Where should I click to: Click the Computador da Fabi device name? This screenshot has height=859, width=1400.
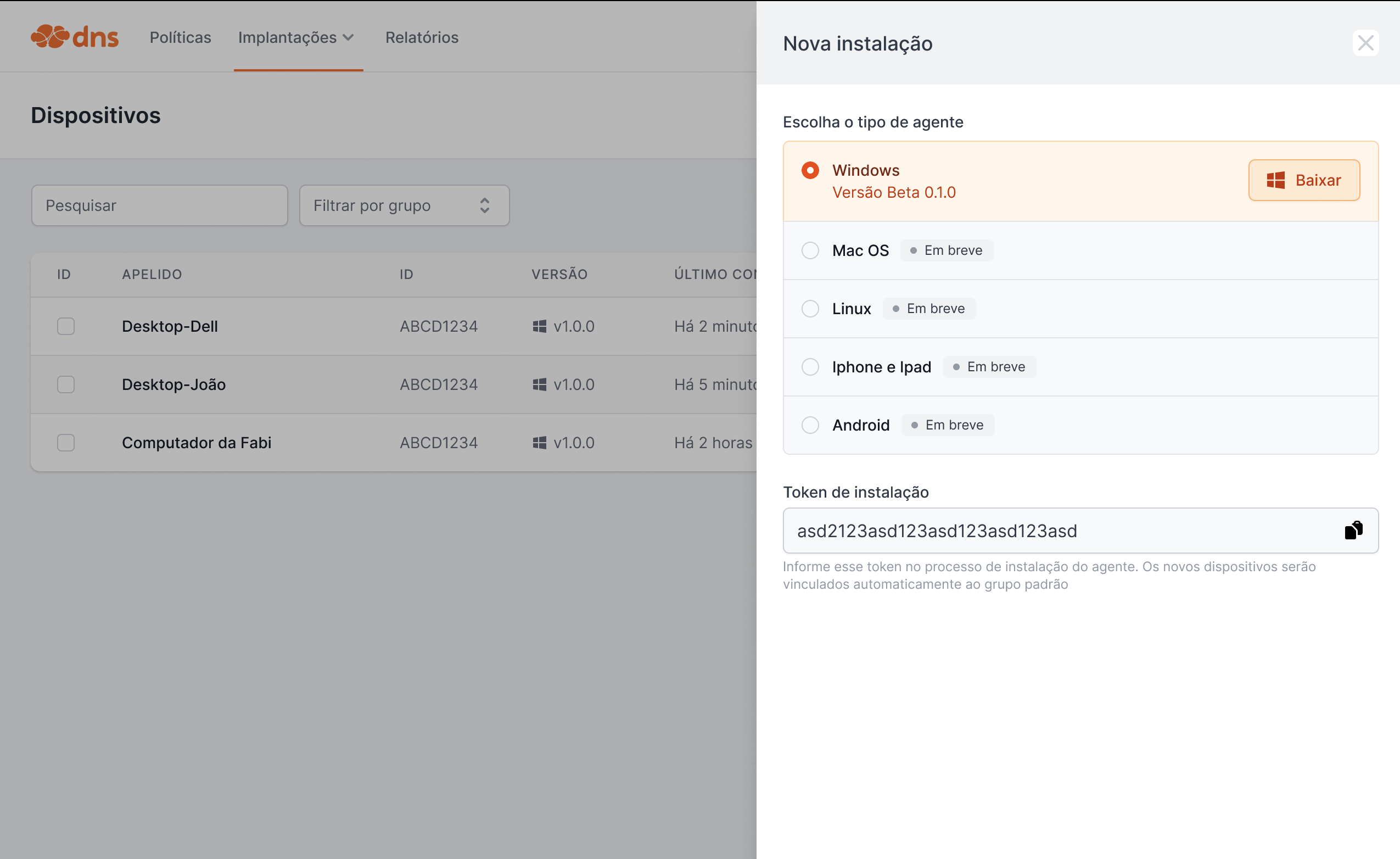tap(197, 442)
